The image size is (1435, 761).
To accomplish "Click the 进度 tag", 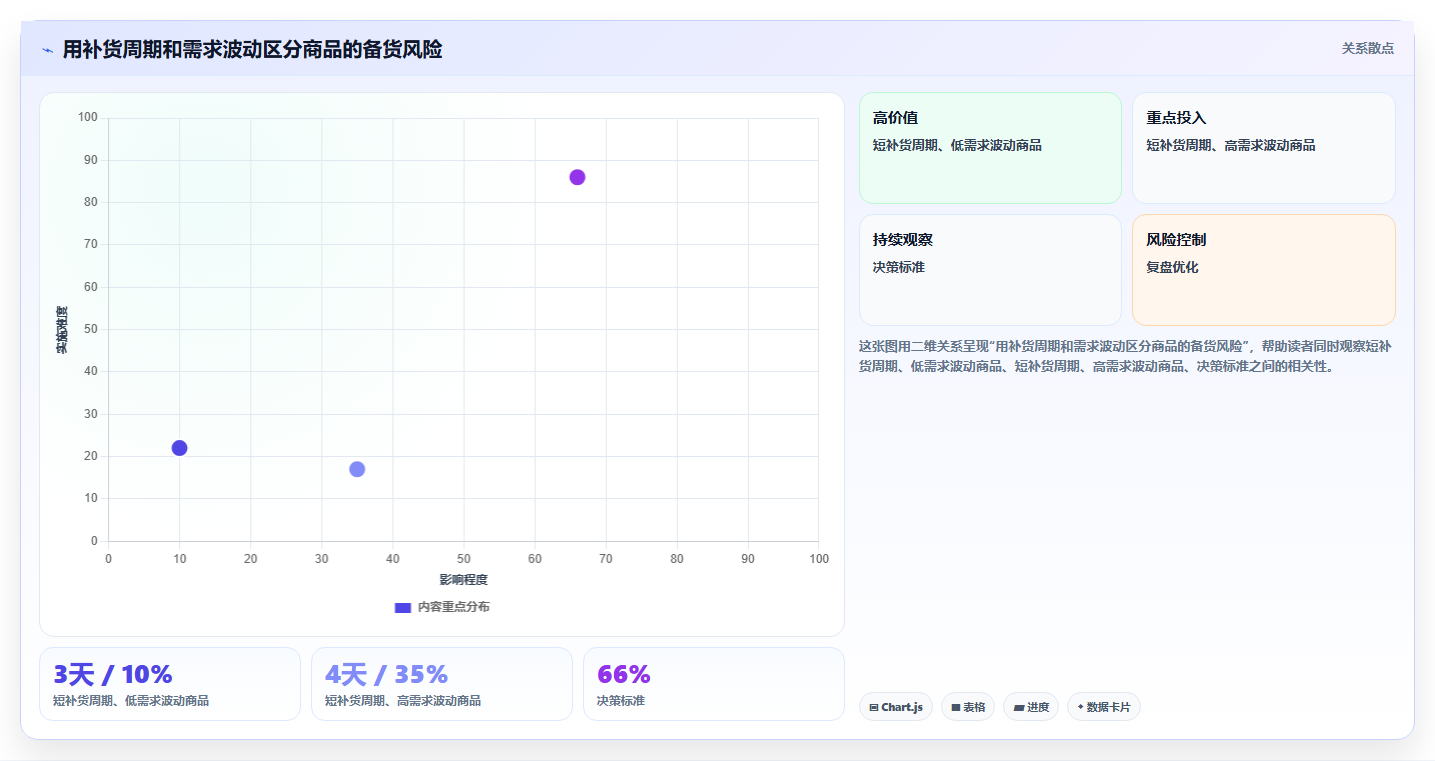I will pos(1031,707).
